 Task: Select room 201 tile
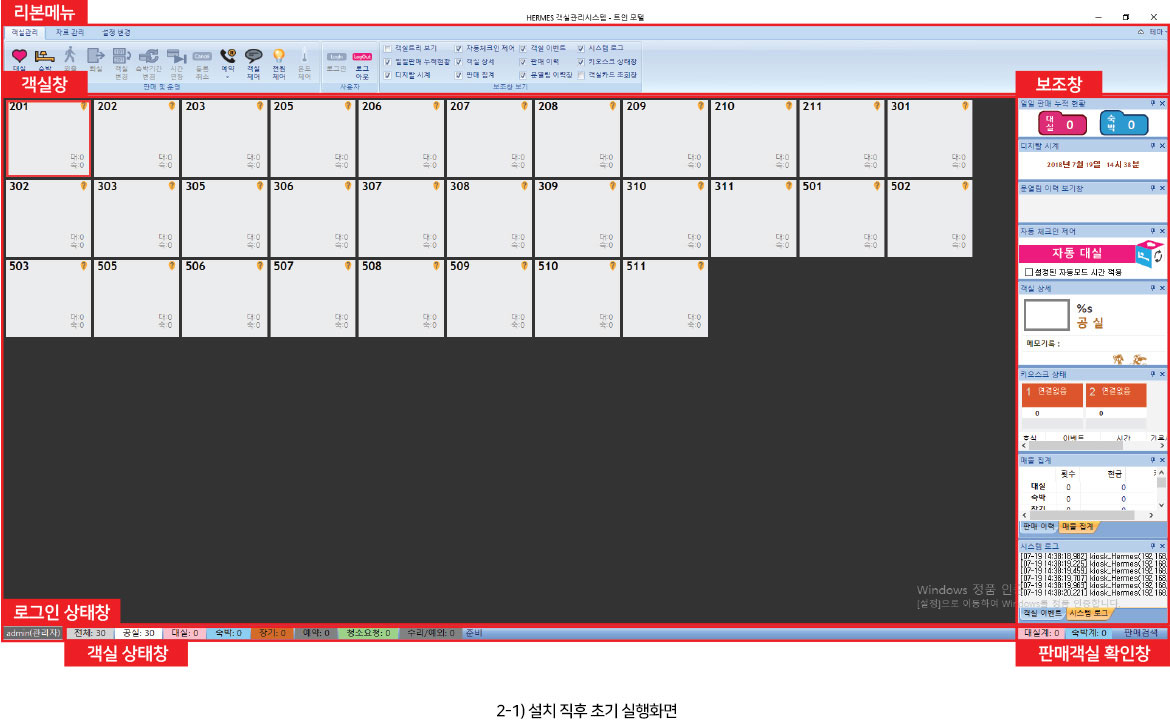[x=49, y=139]
